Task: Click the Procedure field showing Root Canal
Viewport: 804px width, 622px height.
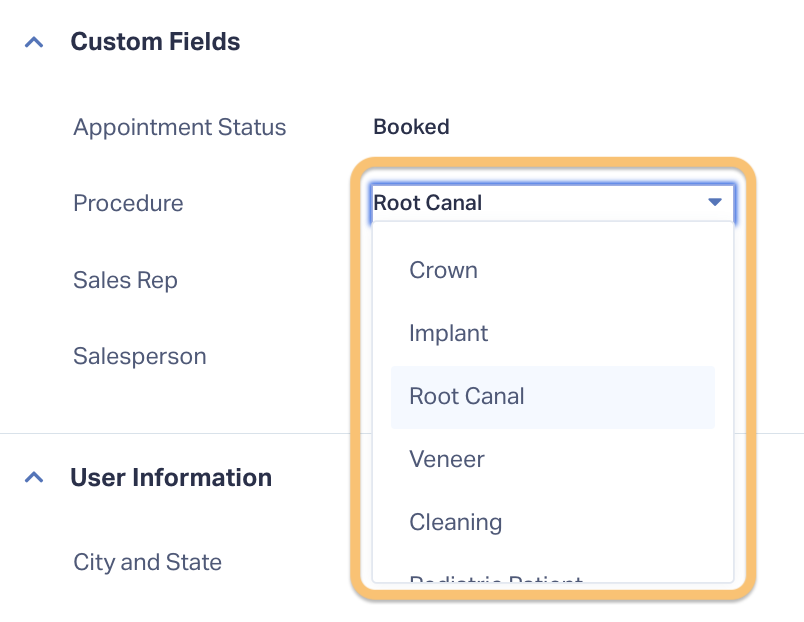Action: pos(553,203)
